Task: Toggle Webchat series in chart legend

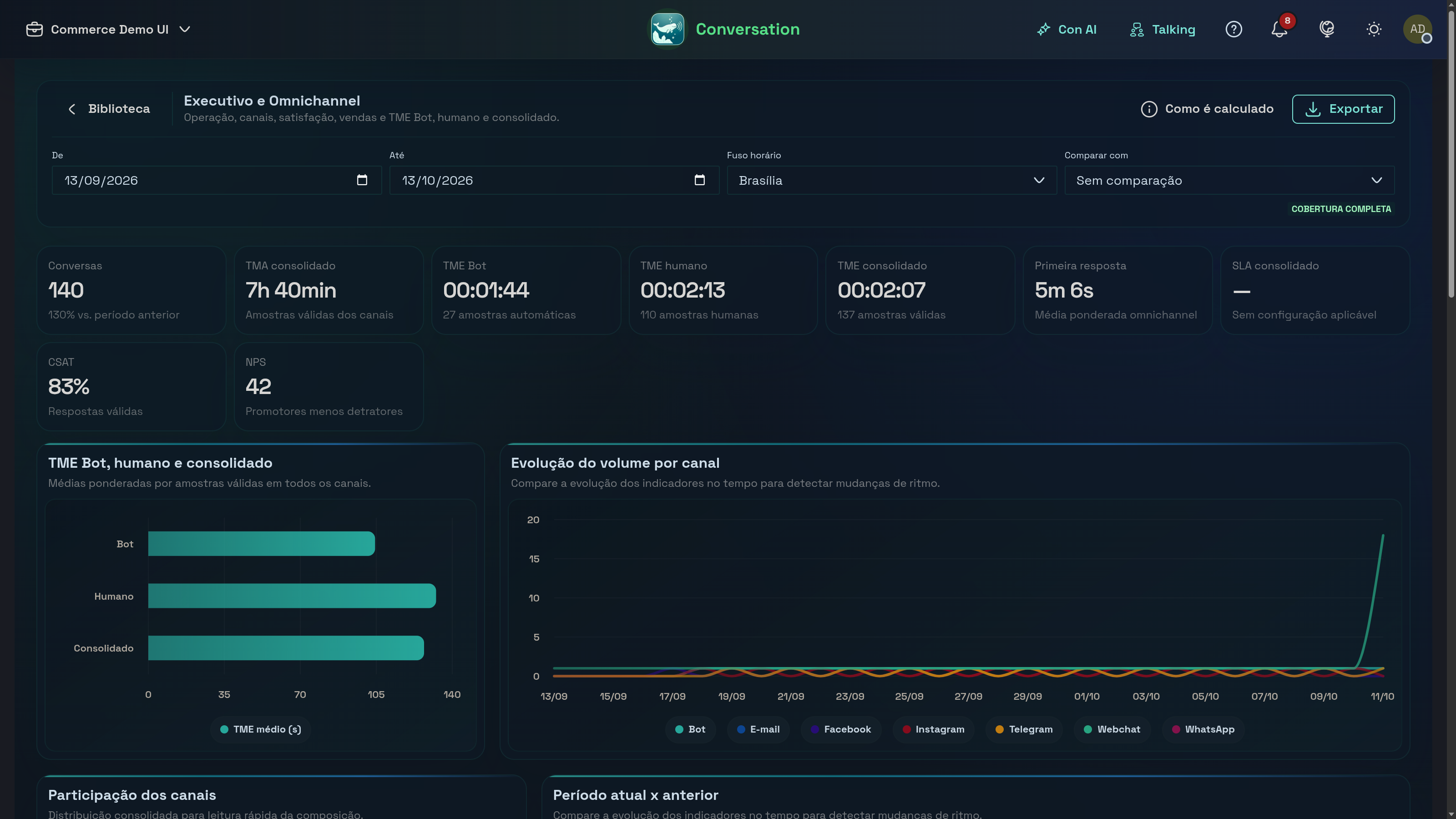Action: coord(1112,729)
